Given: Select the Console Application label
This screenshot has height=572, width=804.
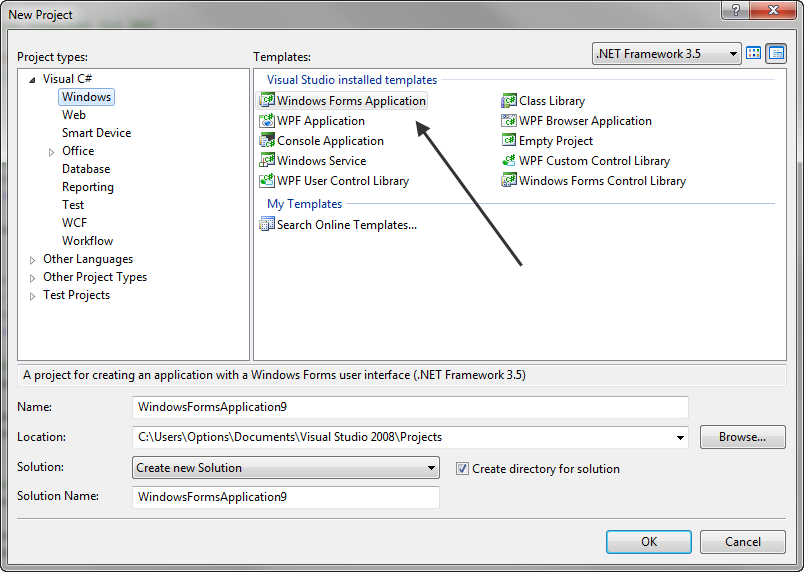Looking at the screenshot, I should (x=330, y=140).
